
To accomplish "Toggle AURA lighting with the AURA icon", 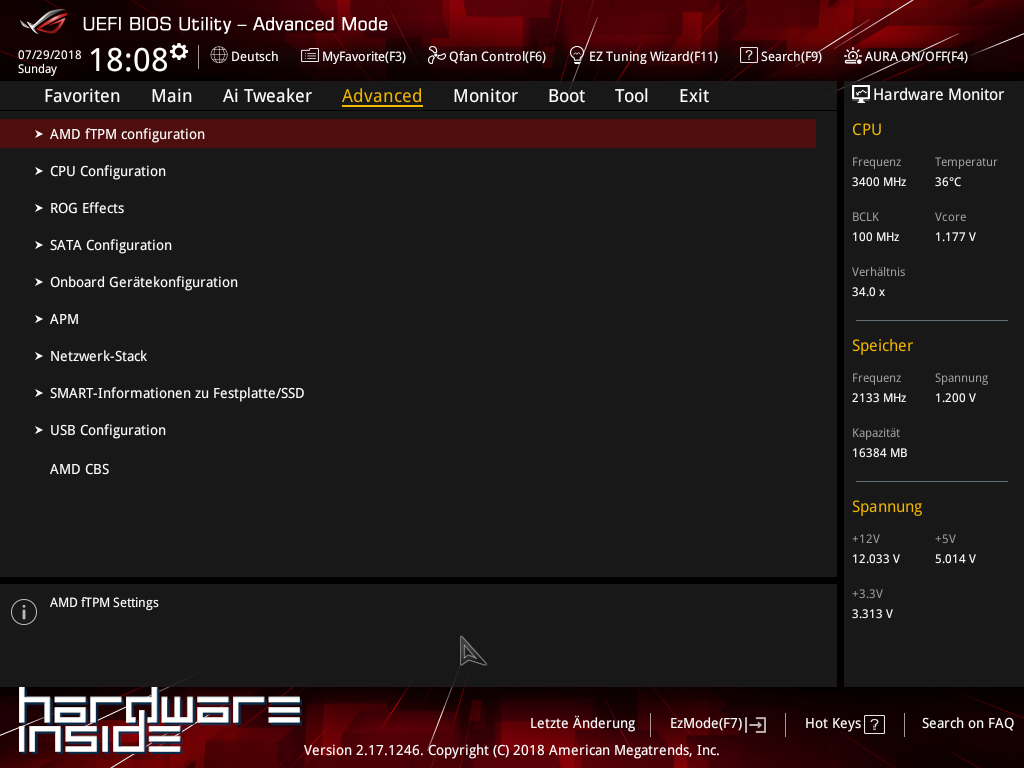I will [x=852, y=56].
